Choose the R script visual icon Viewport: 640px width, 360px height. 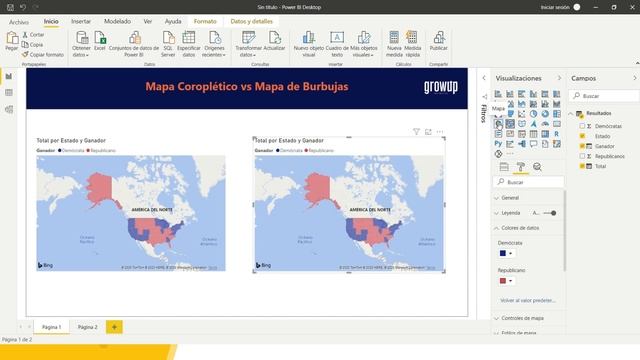[557, 134]
